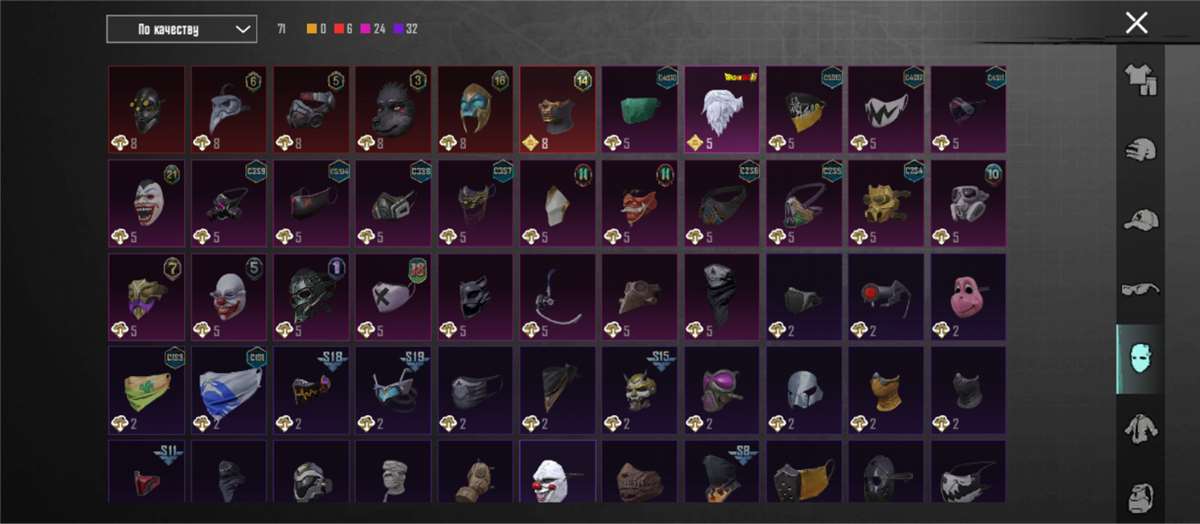Switch to the cap hats category
The image size is (1200, 524).
[1140, 219]
